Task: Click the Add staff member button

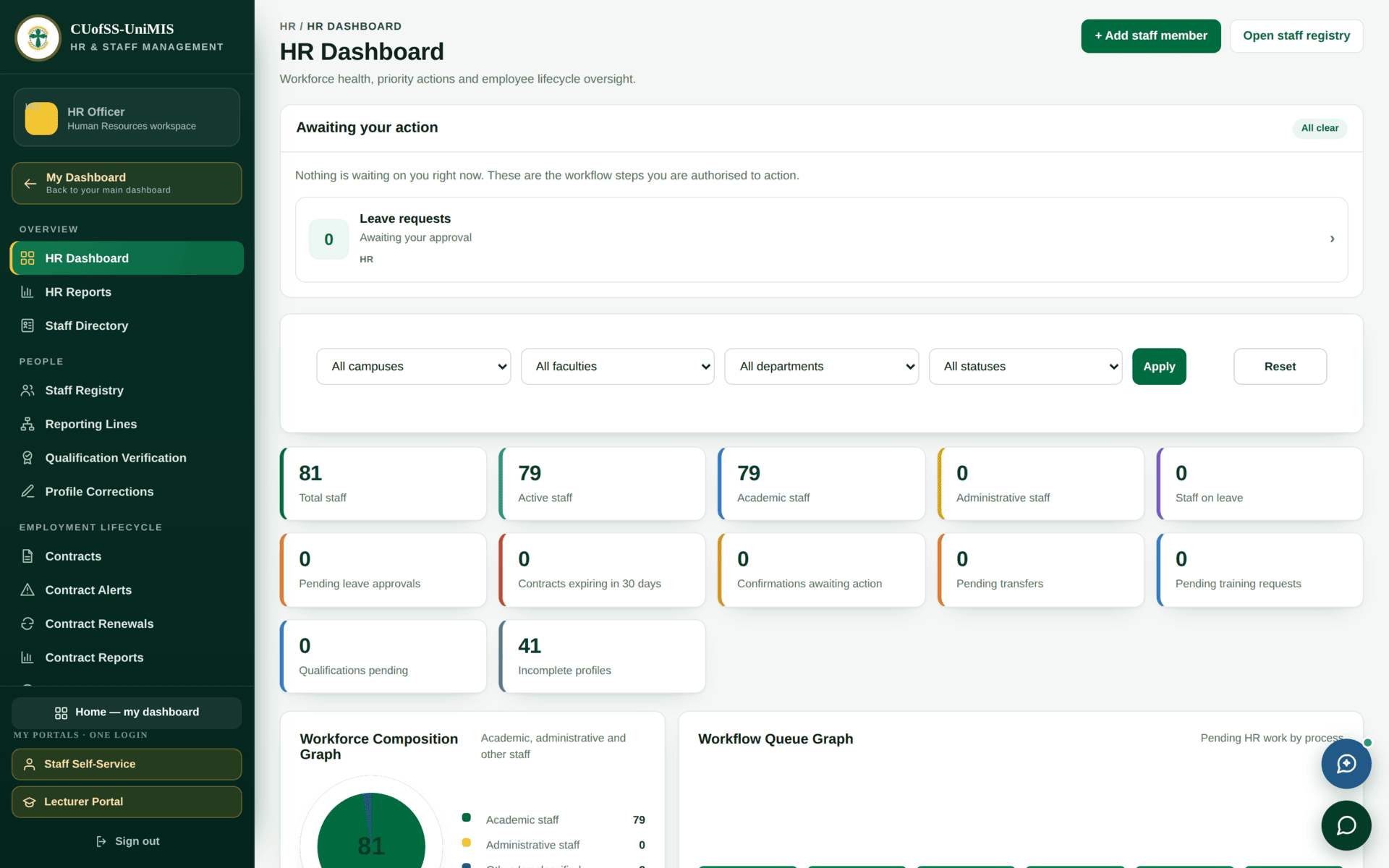Action: click(x=1151, y=36)
